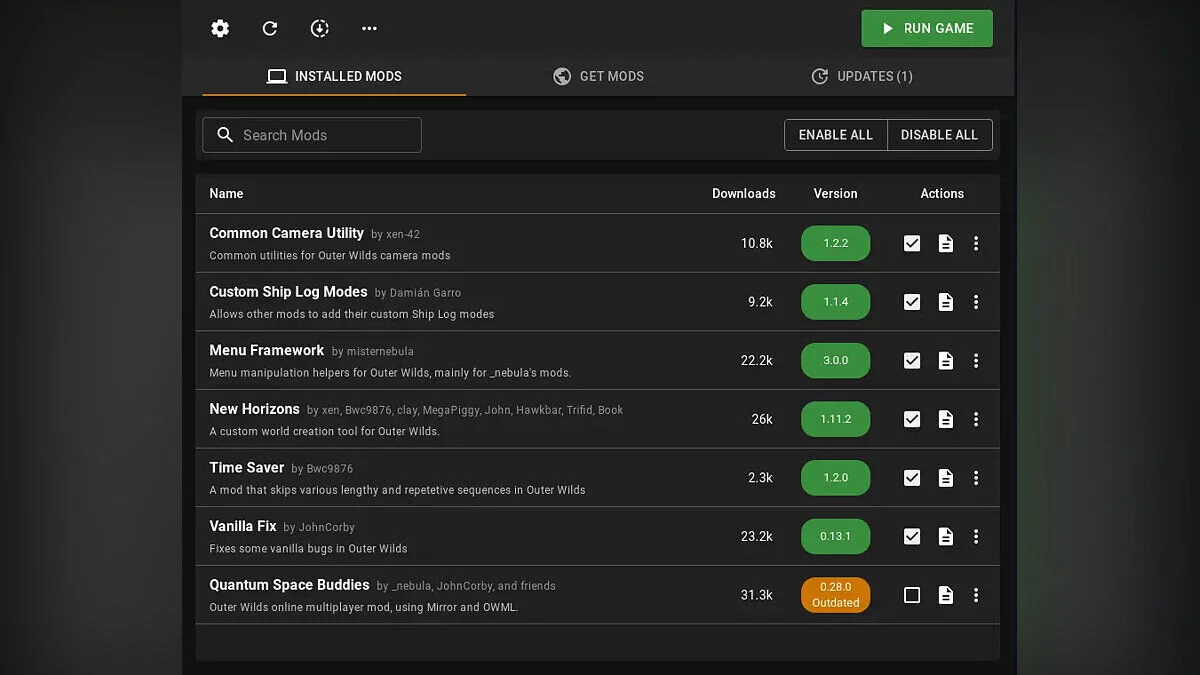Open the Updates (1) tab
The width and height of the screenshot is (1200, 675).
862,76
